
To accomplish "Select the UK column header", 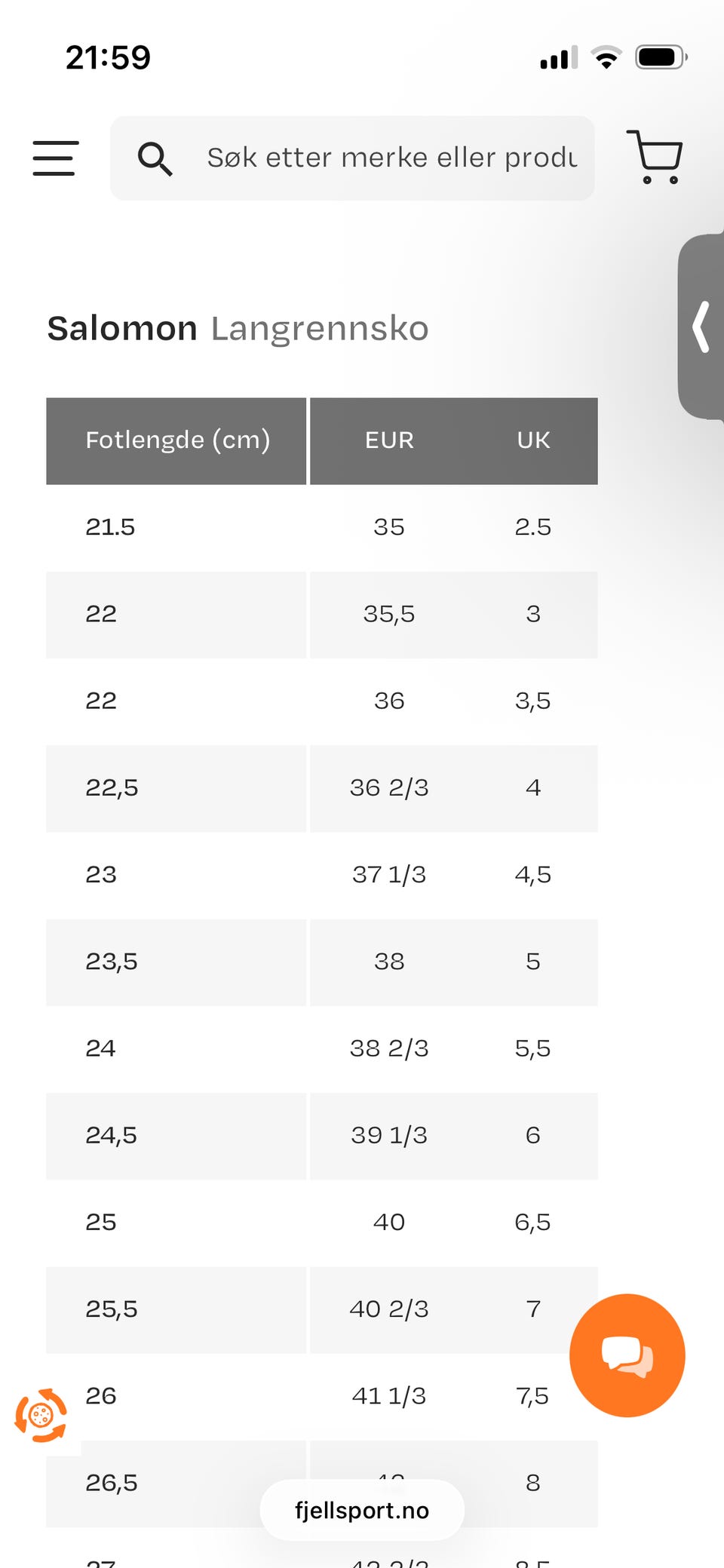I will click(533, 440).
